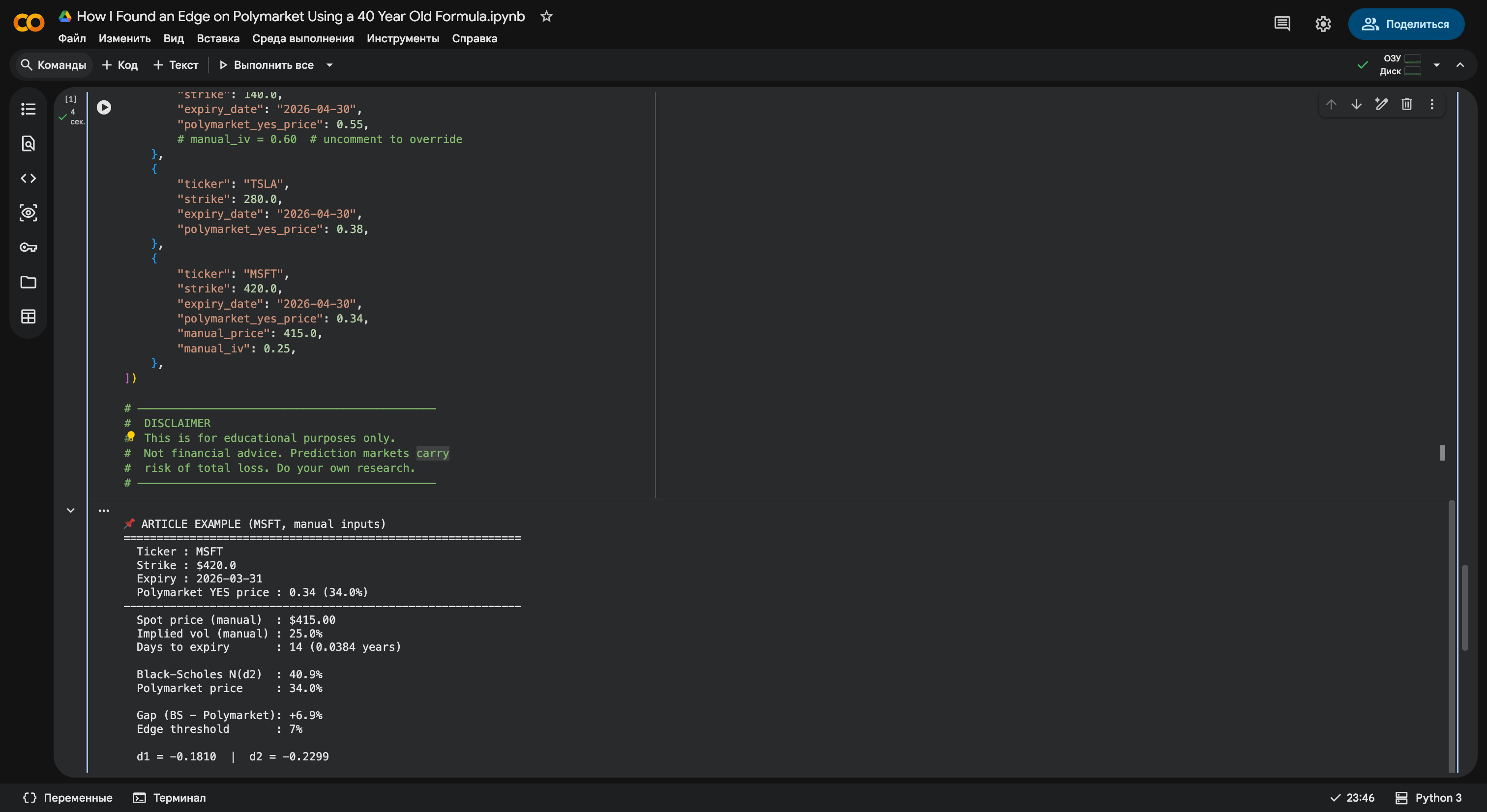Expand the ОЗУ/Диск resources dropdown
Viewport: 1487px width, 812px height.
[1437, 65]
